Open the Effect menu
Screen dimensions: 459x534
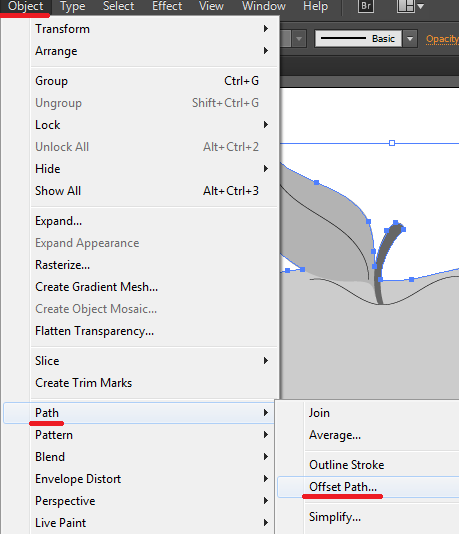[167, 6]
